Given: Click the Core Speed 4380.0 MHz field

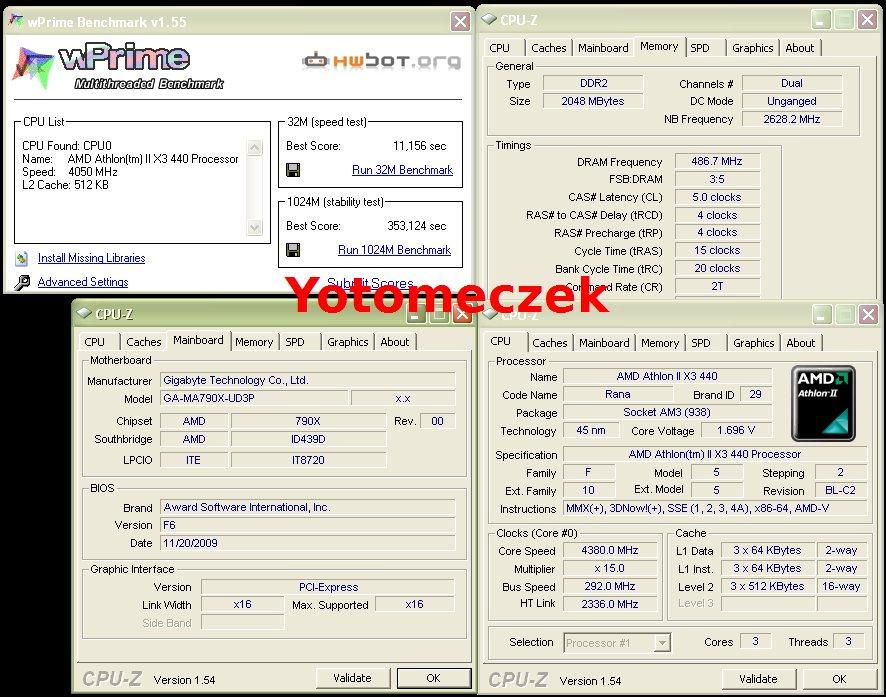Looking at the screenshot, I should [x=610, y=550].
